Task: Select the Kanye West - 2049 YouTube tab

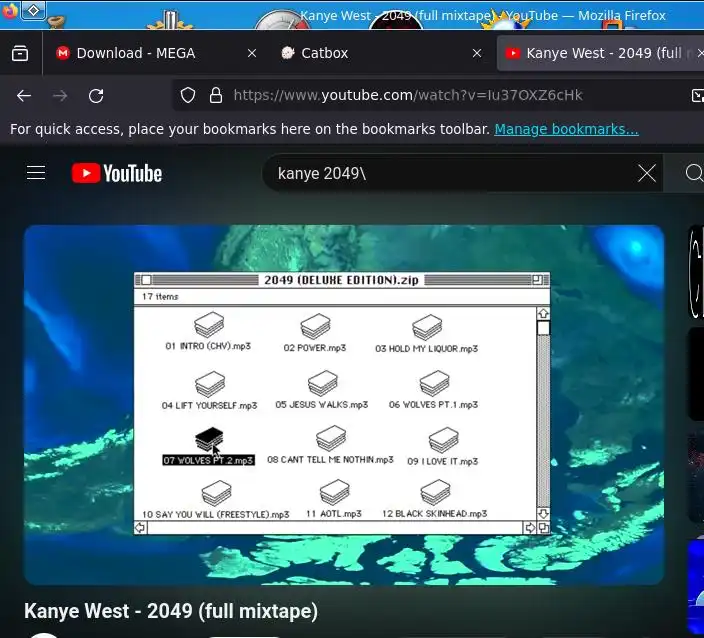Action: coord(602,53)
